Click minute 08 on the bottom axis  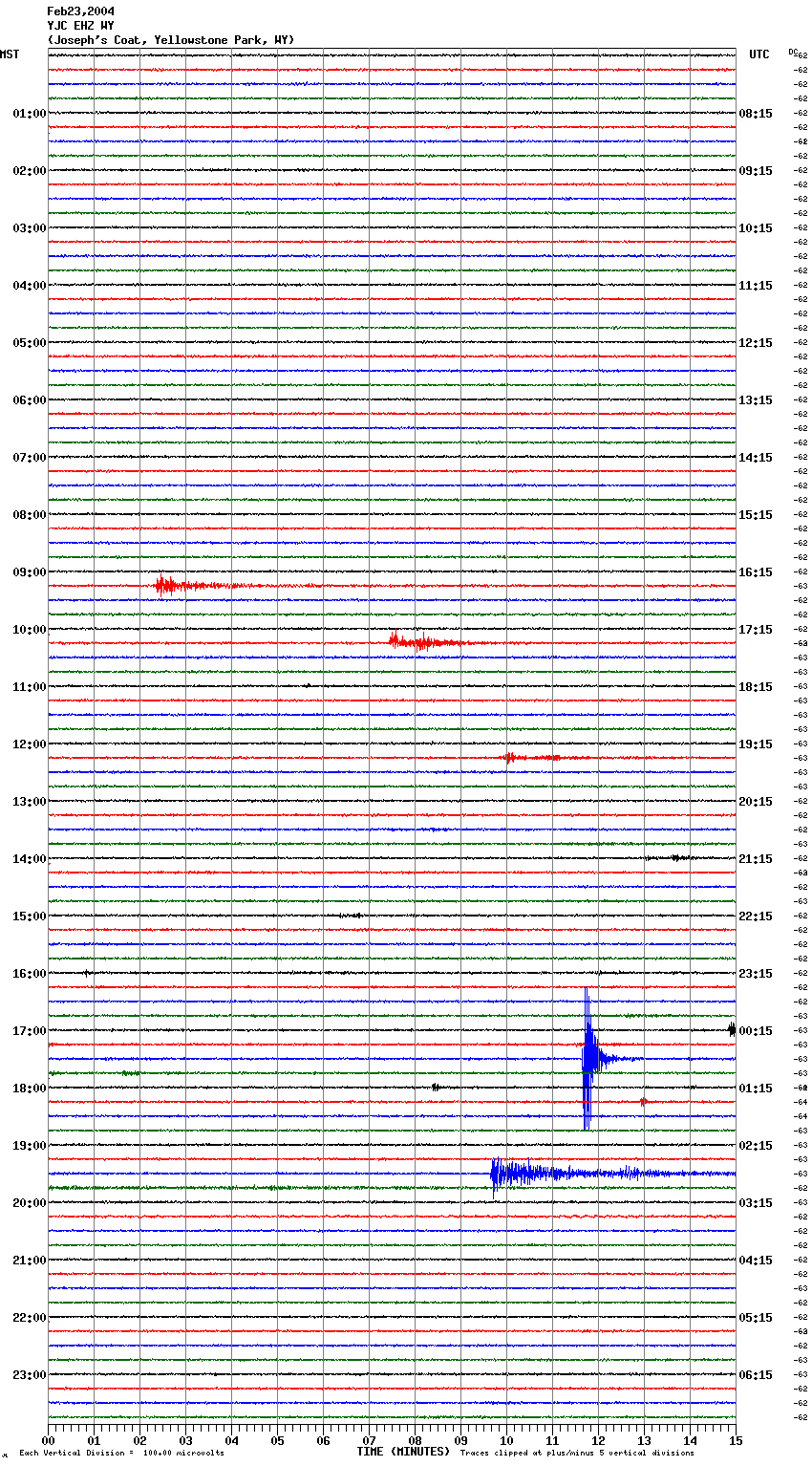(x=415, y=1440)
